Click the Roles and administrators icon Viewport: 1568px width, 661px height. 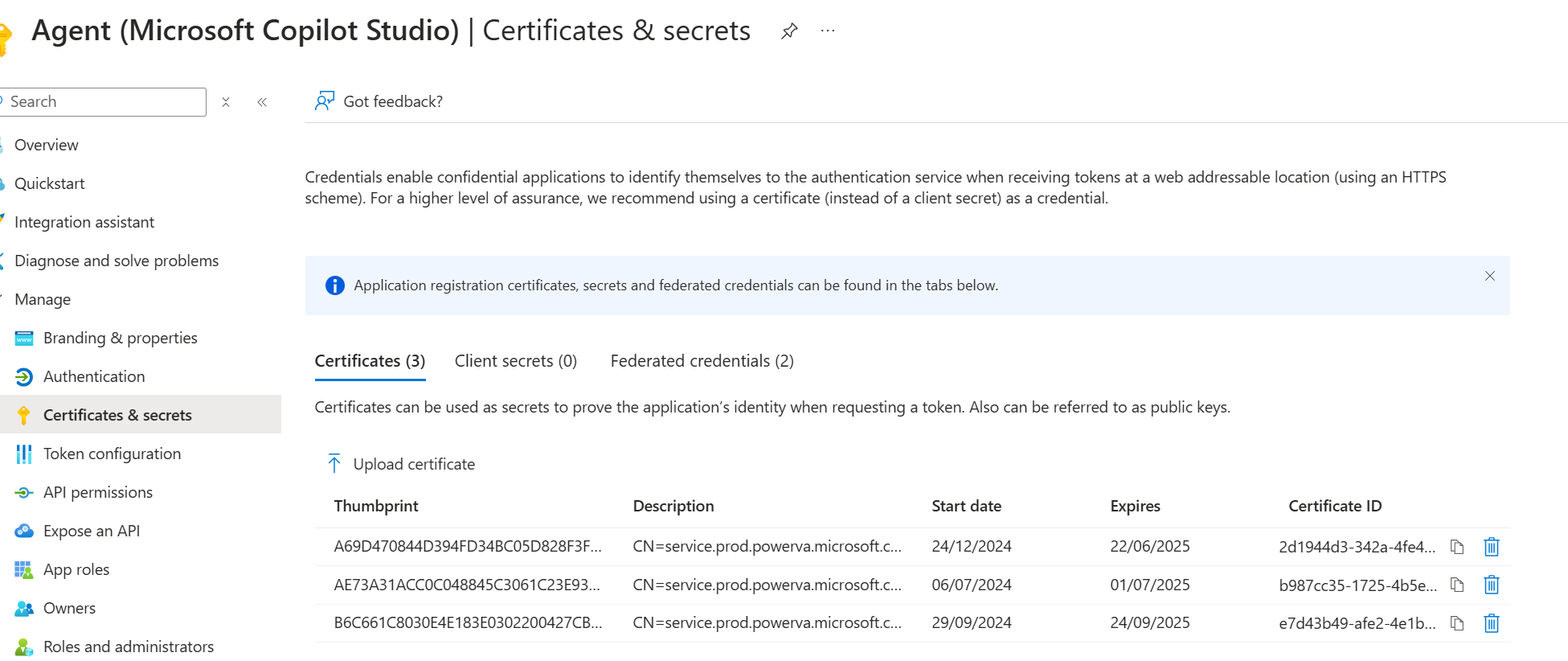coord(24,647)
